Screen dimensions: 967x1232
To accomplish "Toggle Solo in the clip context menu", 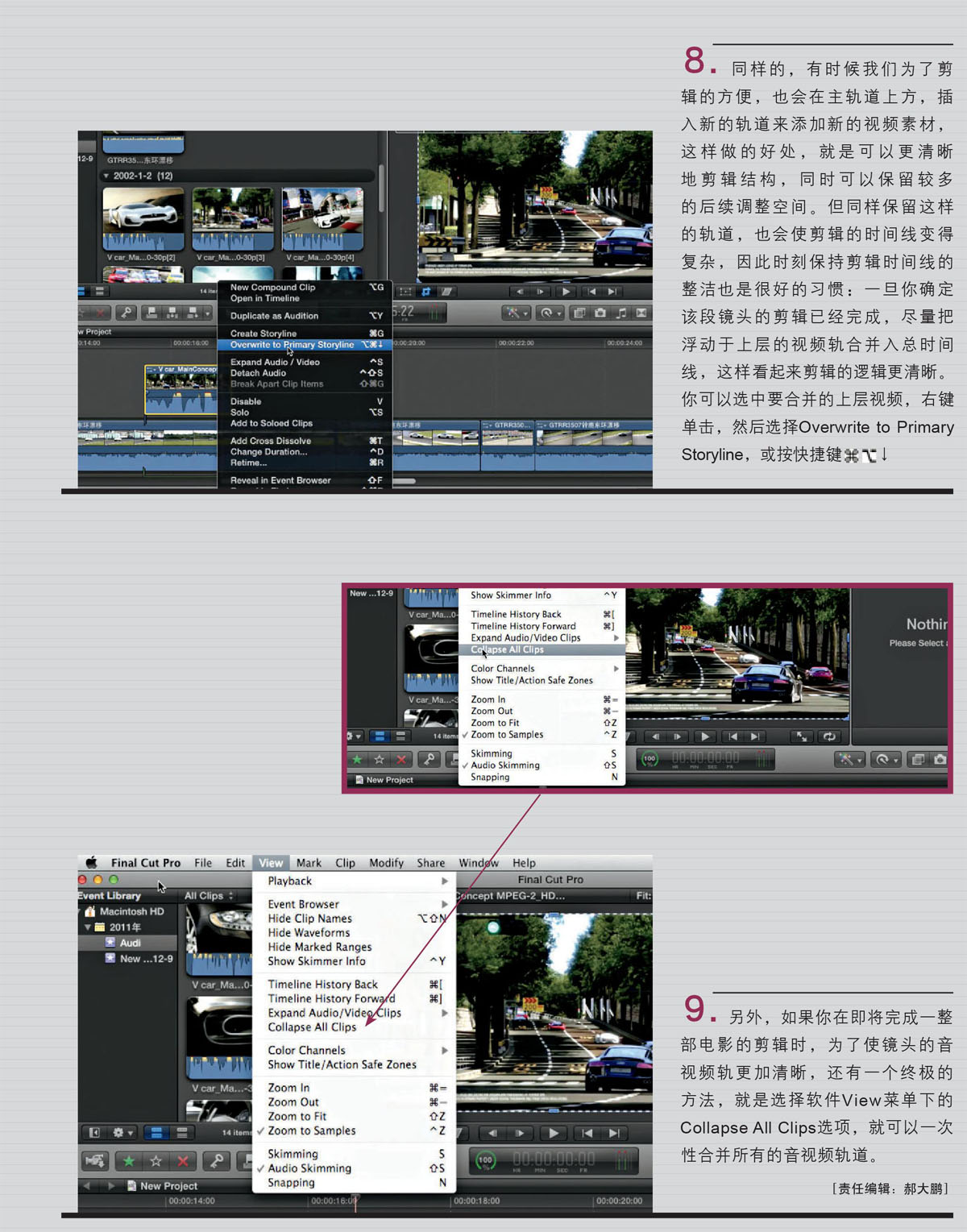I will tap(305, 412).
